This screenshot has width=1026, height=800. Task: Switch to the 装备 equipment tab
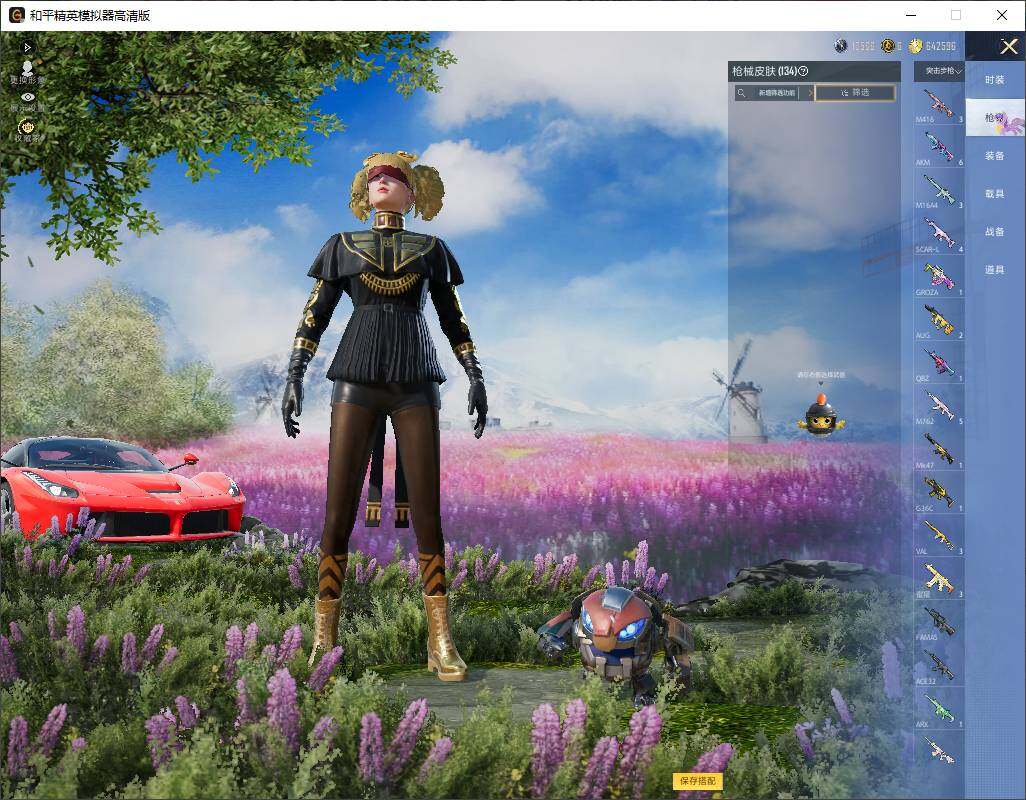click(x=995, y=156)
